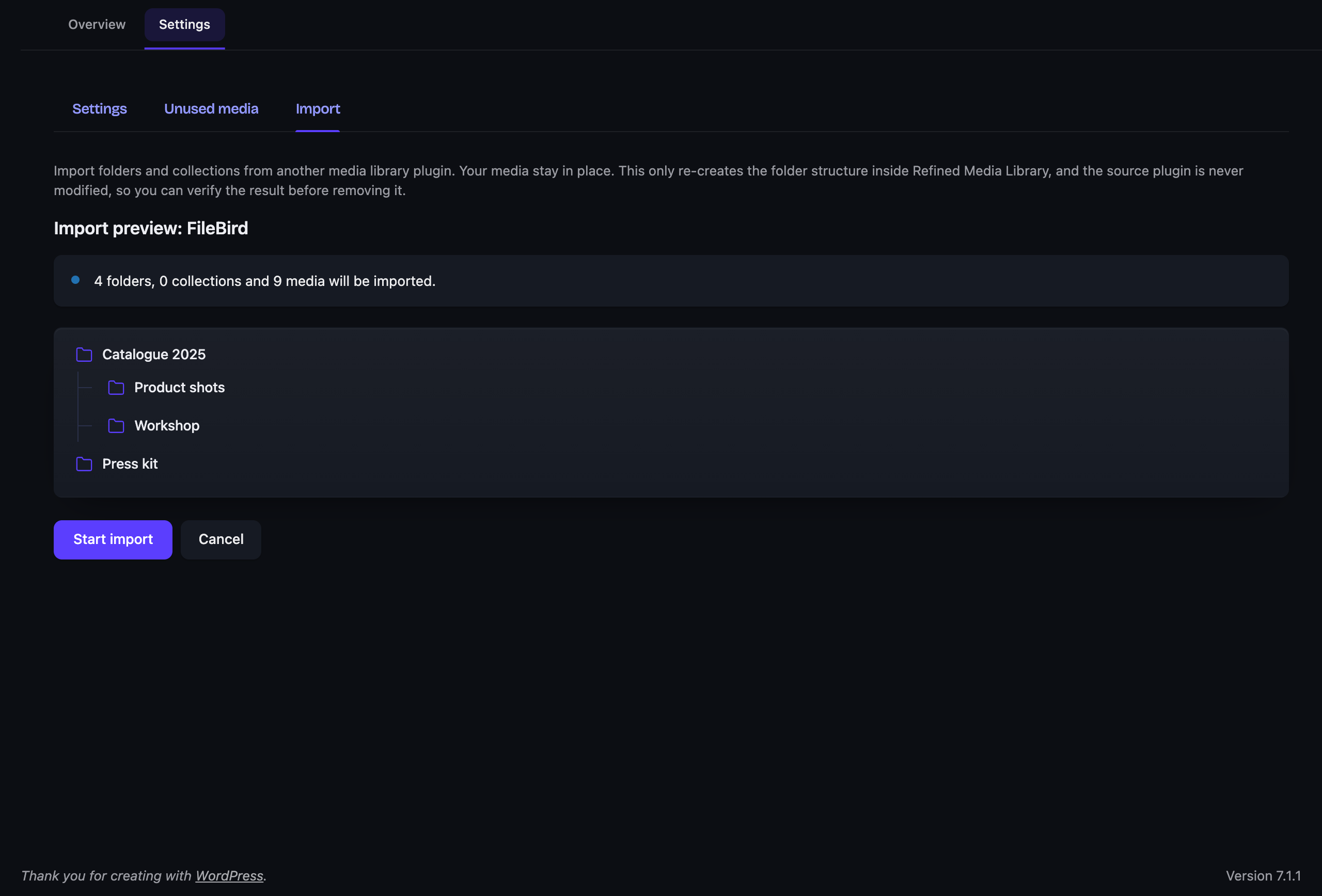
Task: Select the Press kit folder label
Action: [x=130, y=464]
